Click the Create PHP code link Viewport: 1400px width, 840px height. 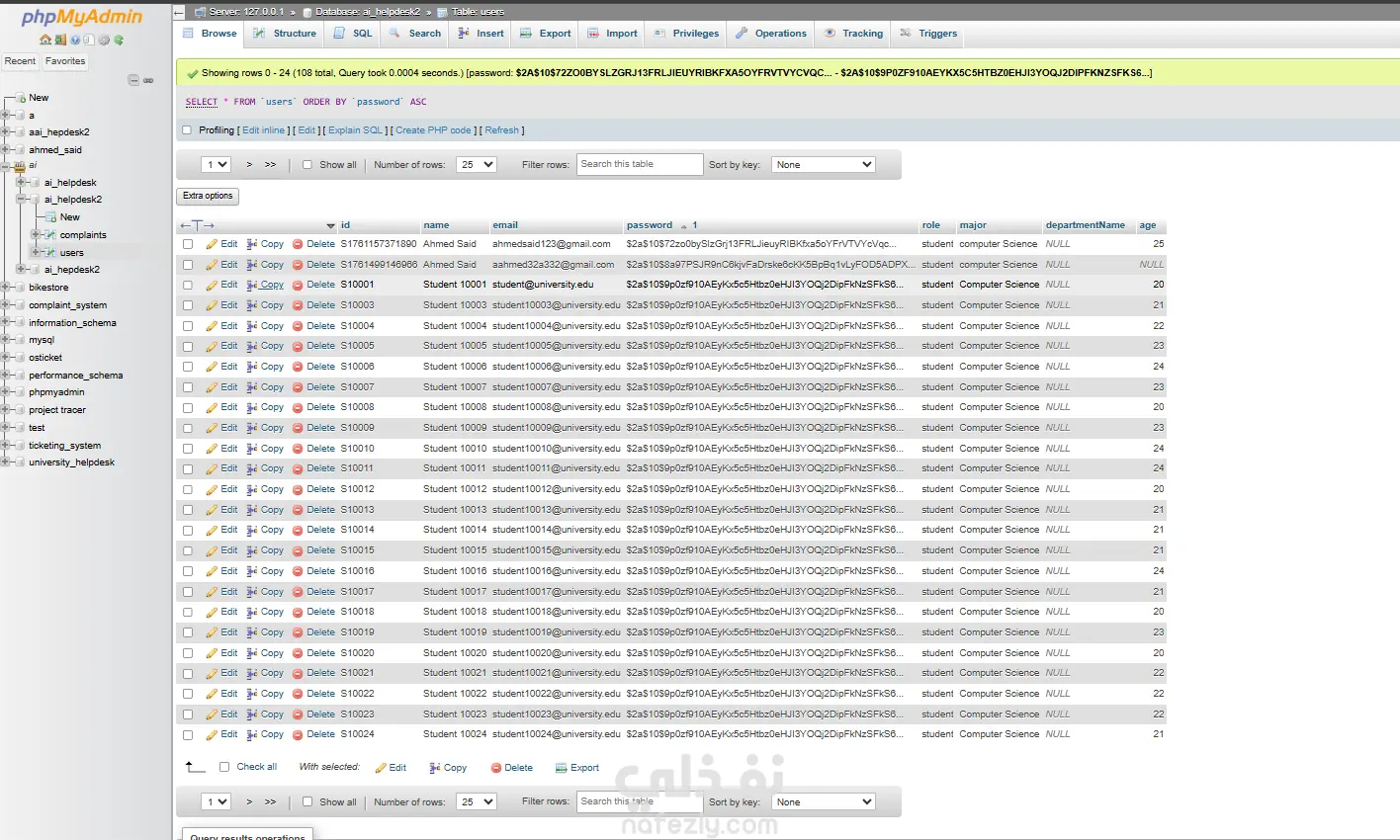[x=433, y=130]
